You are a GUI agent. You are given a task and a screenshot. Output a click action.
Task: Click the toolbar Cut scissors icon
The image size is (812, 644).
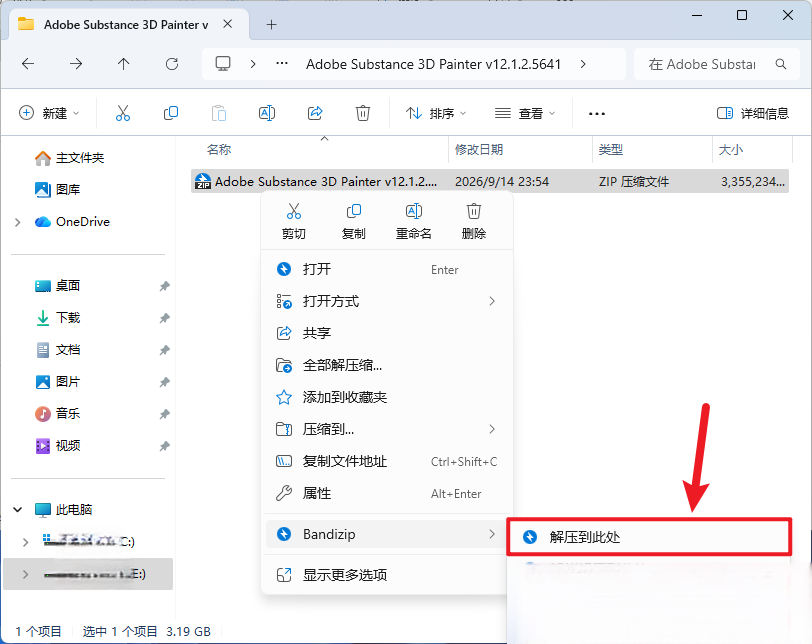coord(123,113)
